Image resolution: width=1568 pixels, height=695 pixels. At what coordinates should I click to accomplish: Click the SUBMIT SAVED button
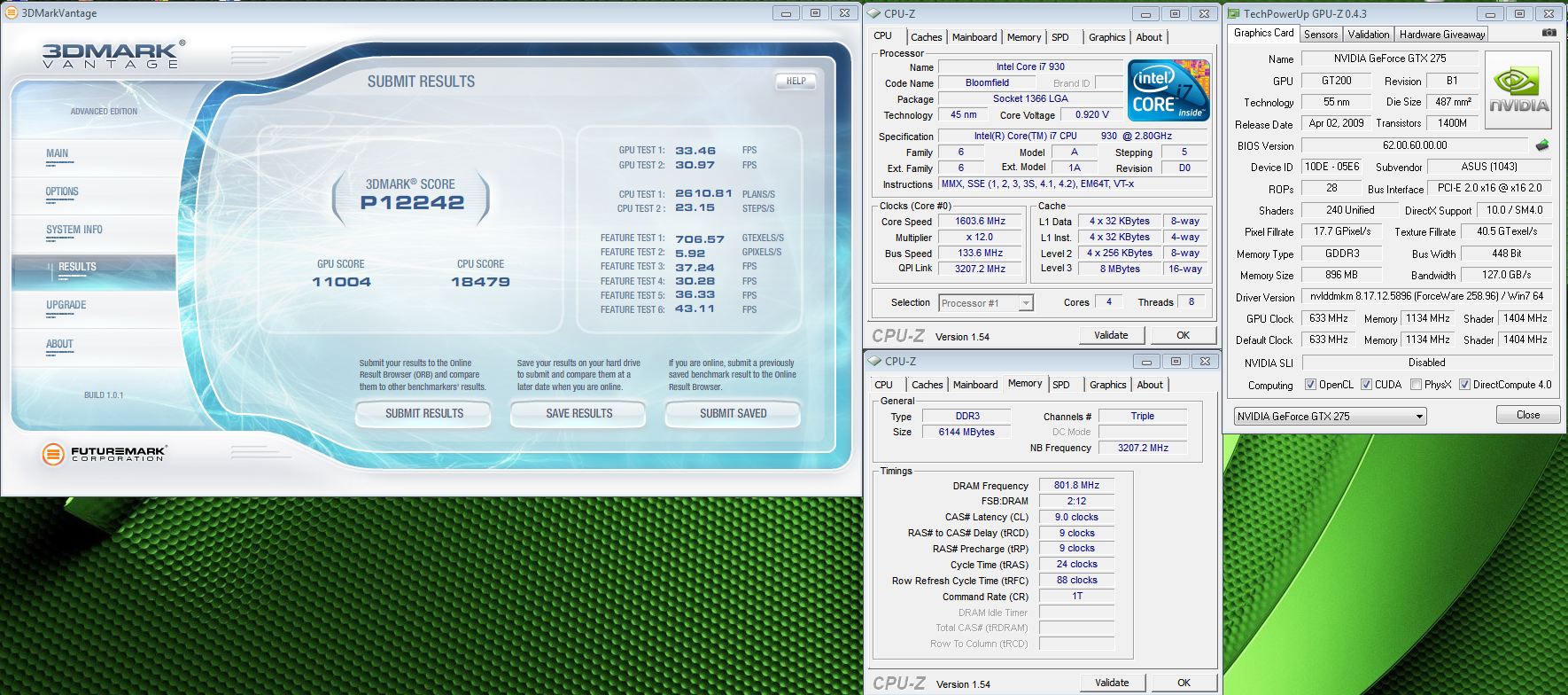734,414
